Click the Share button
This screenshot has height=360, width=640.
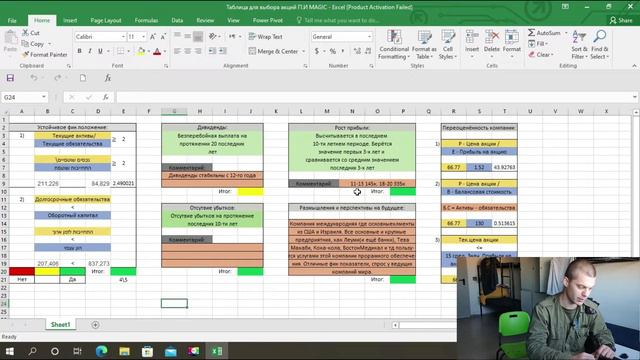click(x=621, y=20)
